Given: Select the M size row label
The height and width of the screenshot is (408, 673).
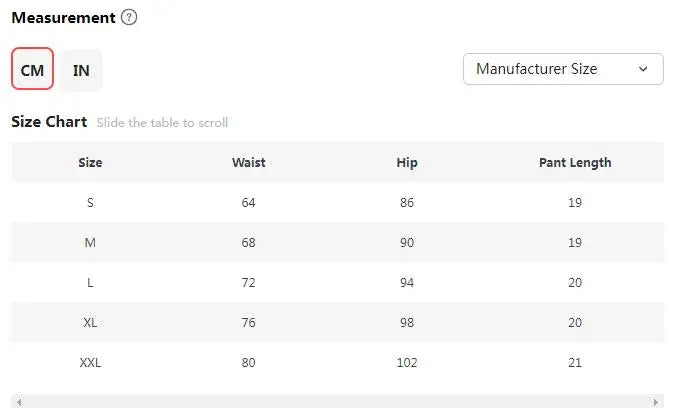Looking at the screenshot, I should 90,243.
